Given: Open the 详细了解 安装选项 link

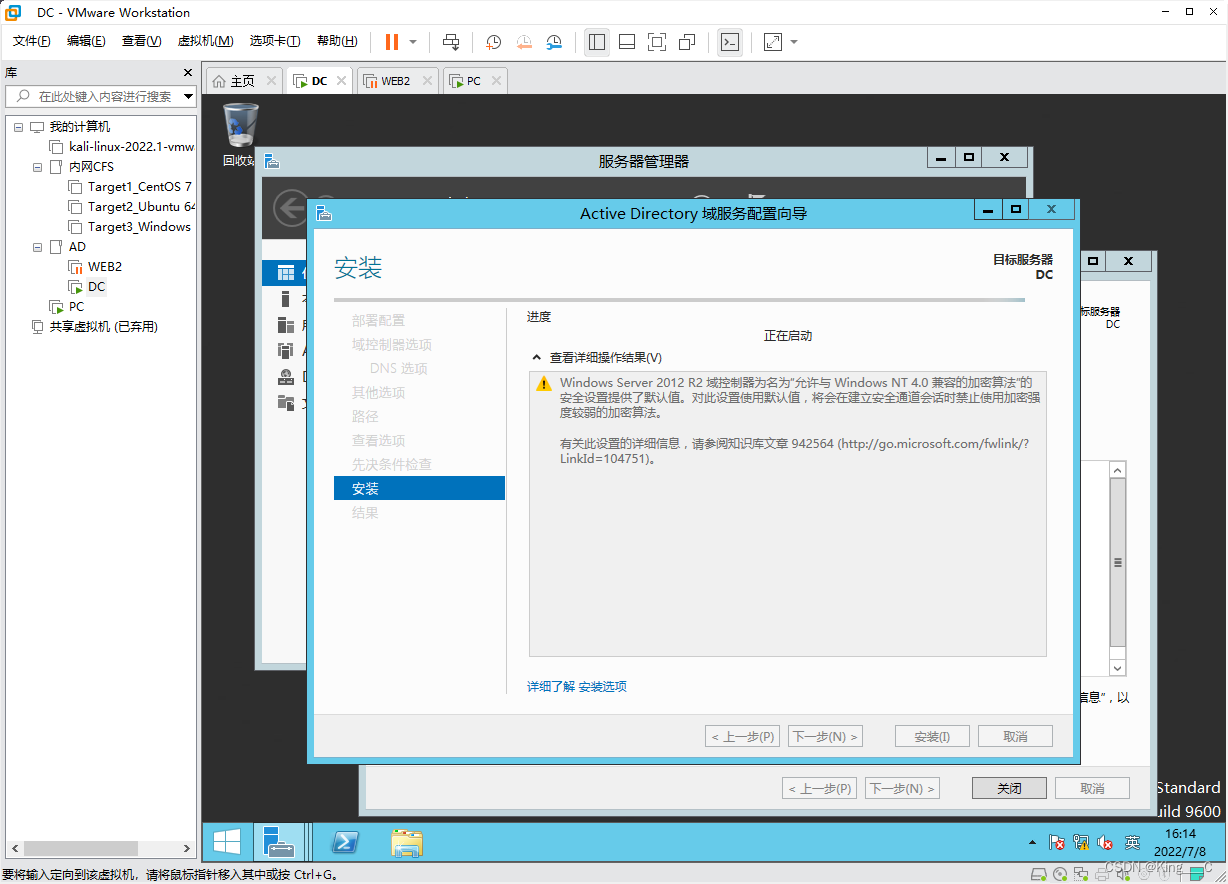Looking at the screenshot, I should [x=577, y=686].
